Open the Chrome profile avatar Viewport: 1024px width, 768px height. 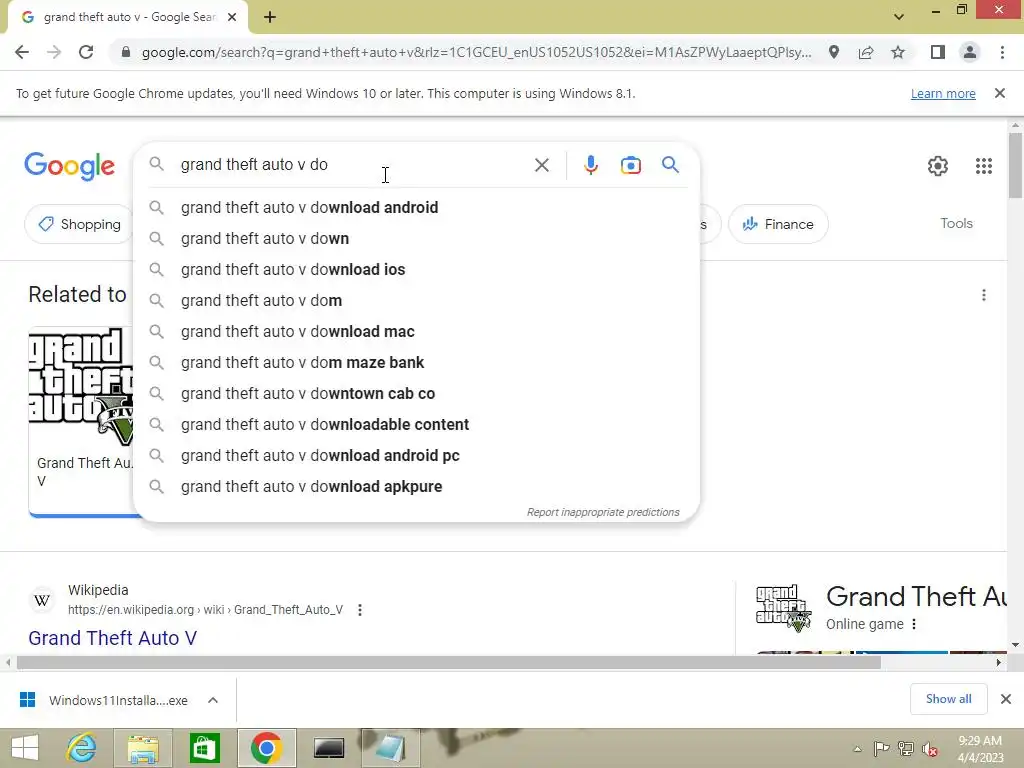pyautogui.click(x=970, y=52)
